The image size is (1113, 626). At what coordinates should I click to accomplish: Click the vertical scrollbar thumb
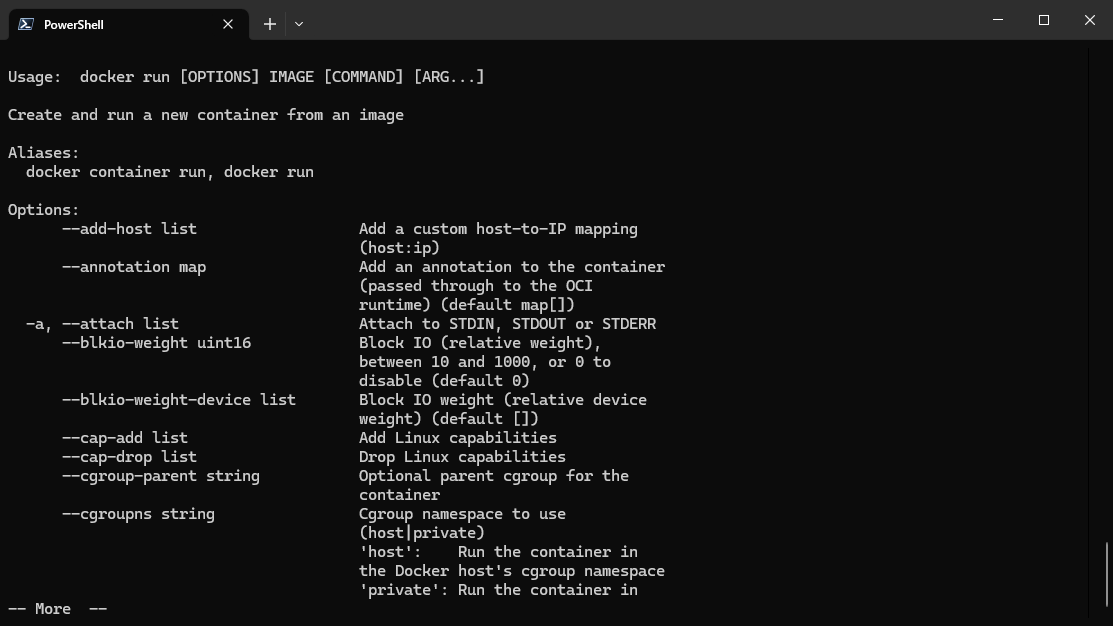(1107, 575)
